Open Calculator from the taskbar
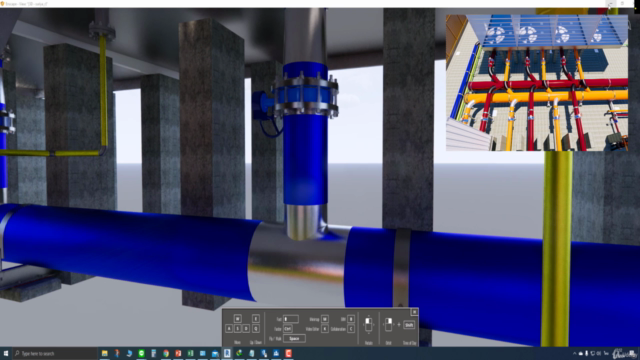The width and height of the screenshot is (640, 360). point(153,353)
